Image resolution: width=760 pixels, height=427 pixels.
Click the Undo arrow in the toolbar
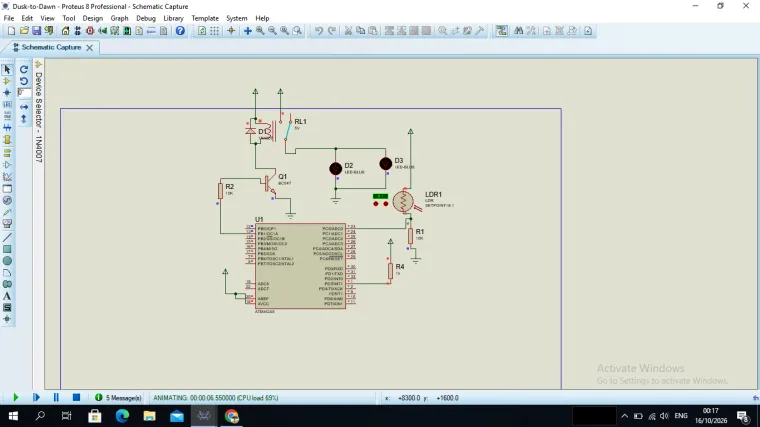coord(319,31)
